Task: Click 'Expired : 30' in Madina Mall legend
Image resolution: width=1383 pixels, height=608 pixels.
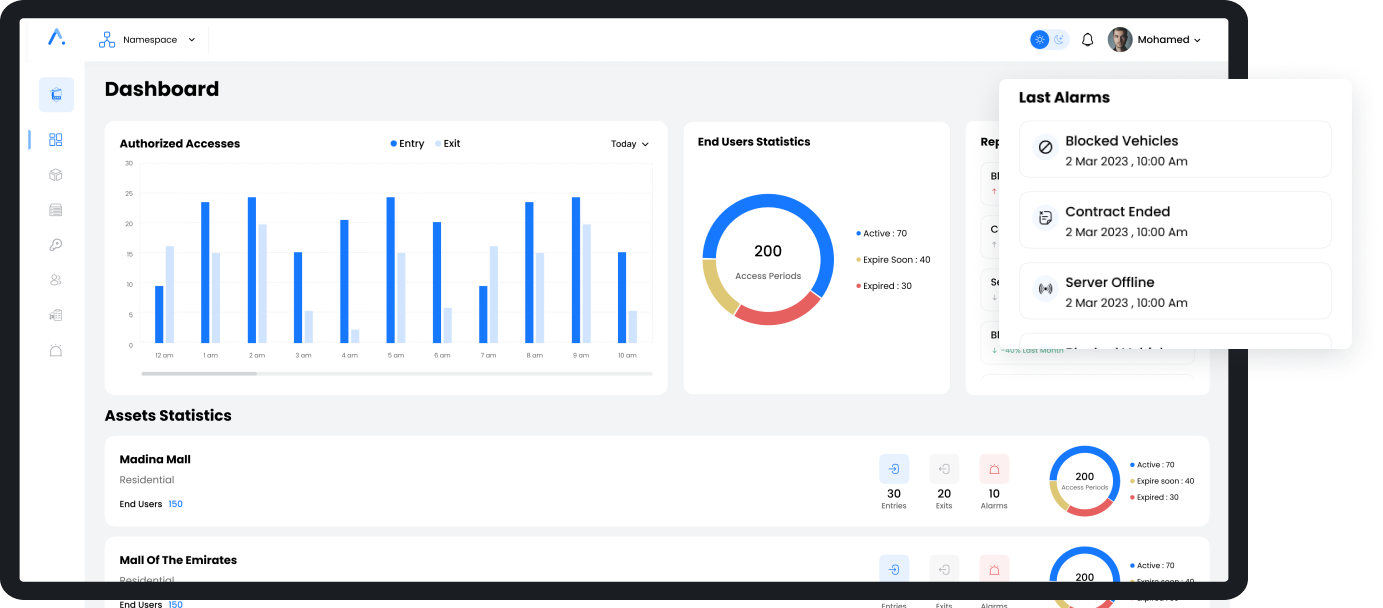Action: tap(1154, 497)
